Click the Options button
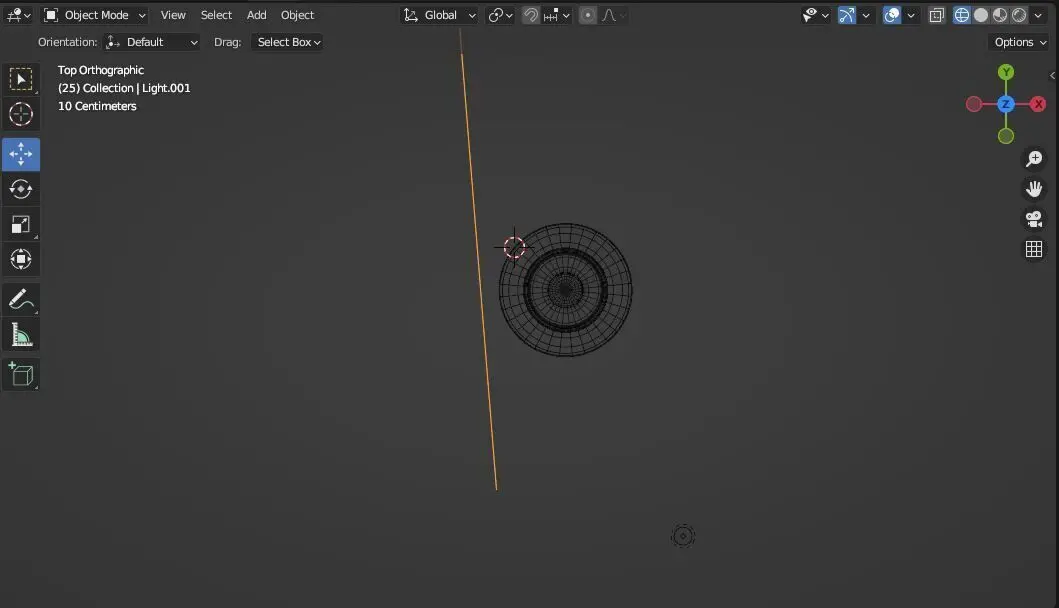Image resolution: width=1059 pixels, height=608 pixels. click(x=1019, y=42)
